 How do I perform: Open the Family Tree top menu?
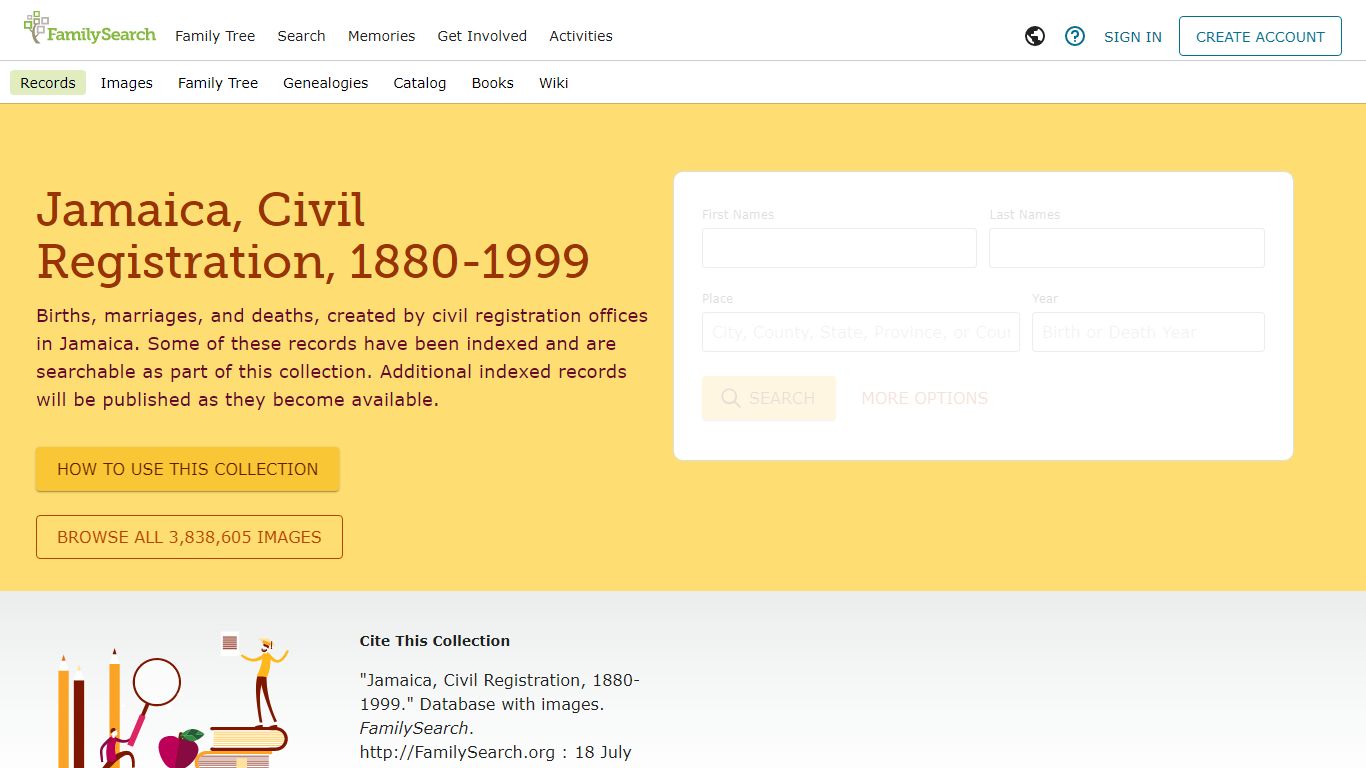coord(215,36)
